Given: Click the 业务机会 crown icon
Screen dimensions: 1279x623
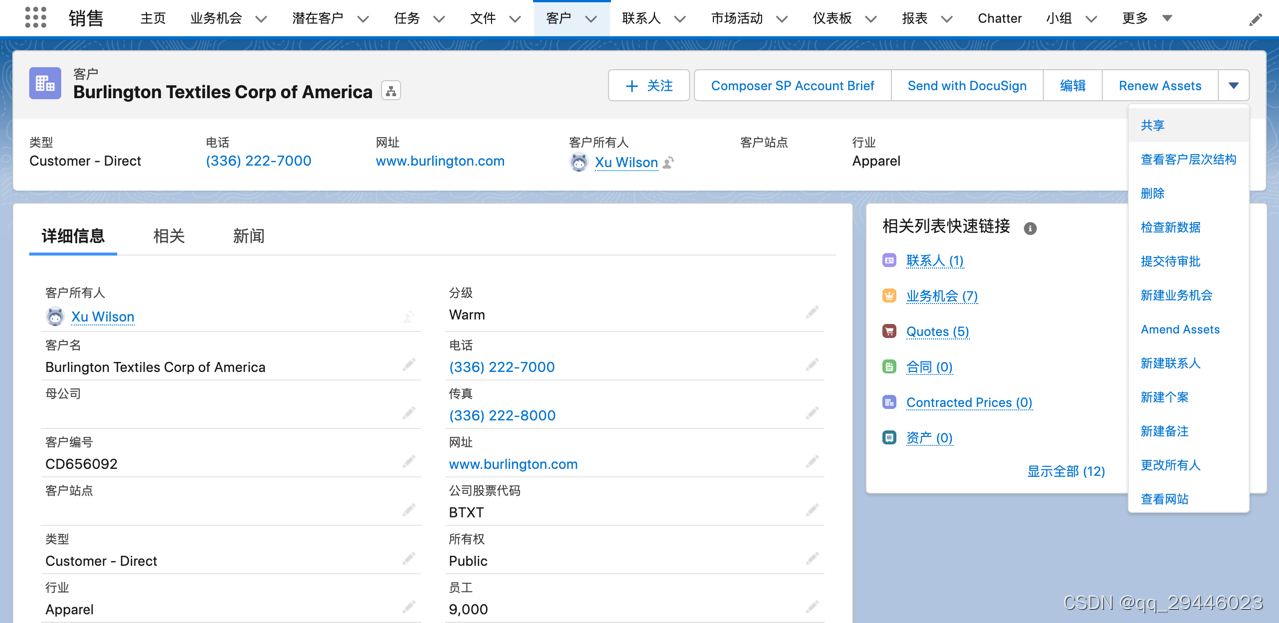Looking at the screenshot, I should 889,296.
